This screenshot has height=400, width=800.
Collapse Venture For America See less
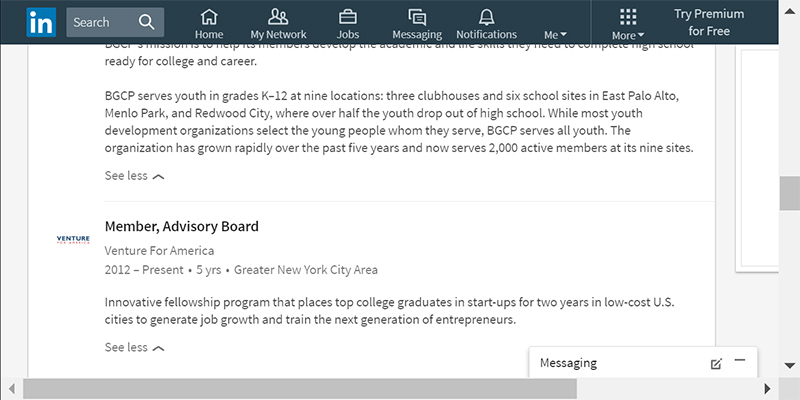point(134,347)
